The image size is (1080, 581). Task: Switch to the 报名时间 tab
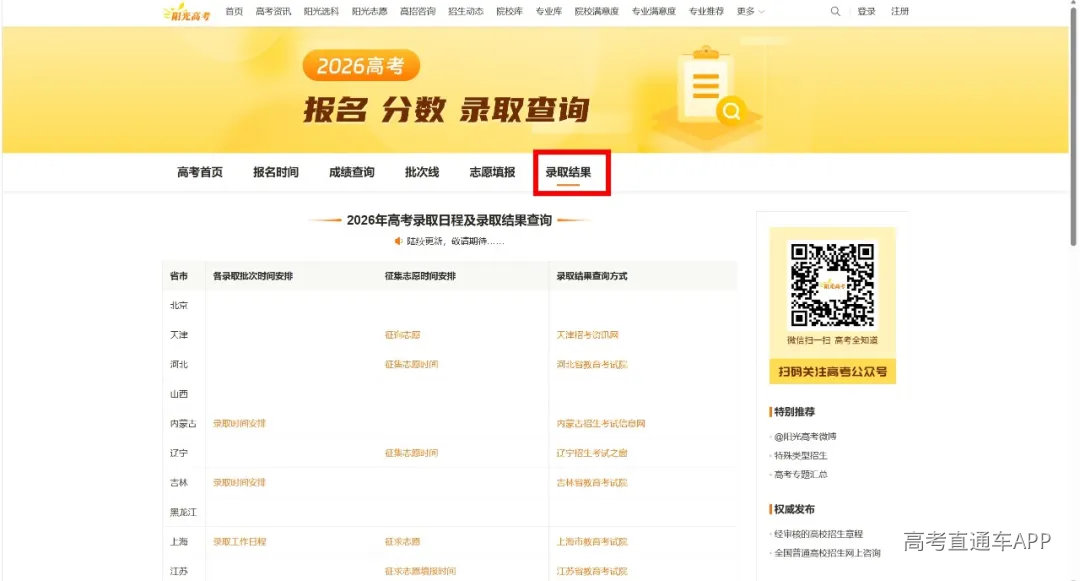(x=276, y=172)
